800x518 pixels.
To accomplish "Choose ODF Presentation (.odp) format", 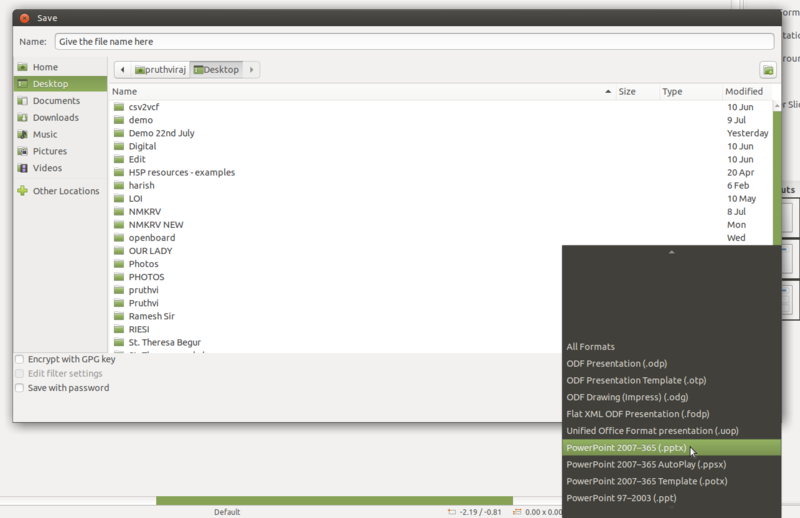I will click(671, 363).
